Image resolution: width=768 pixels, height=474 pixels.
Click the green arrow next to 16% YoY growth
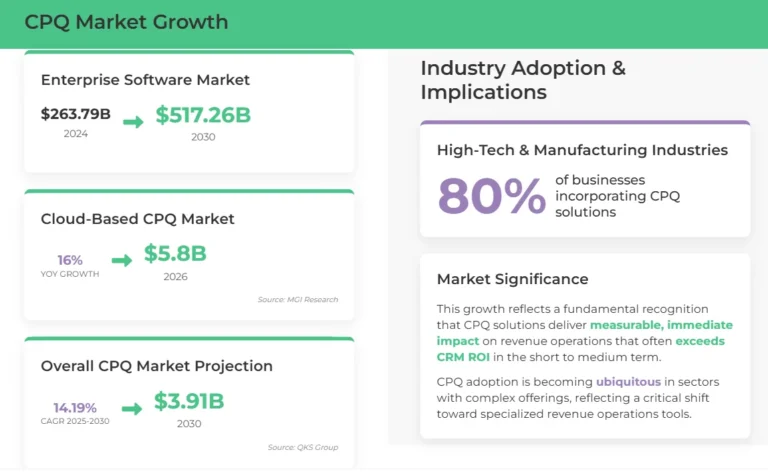[122, 260]
